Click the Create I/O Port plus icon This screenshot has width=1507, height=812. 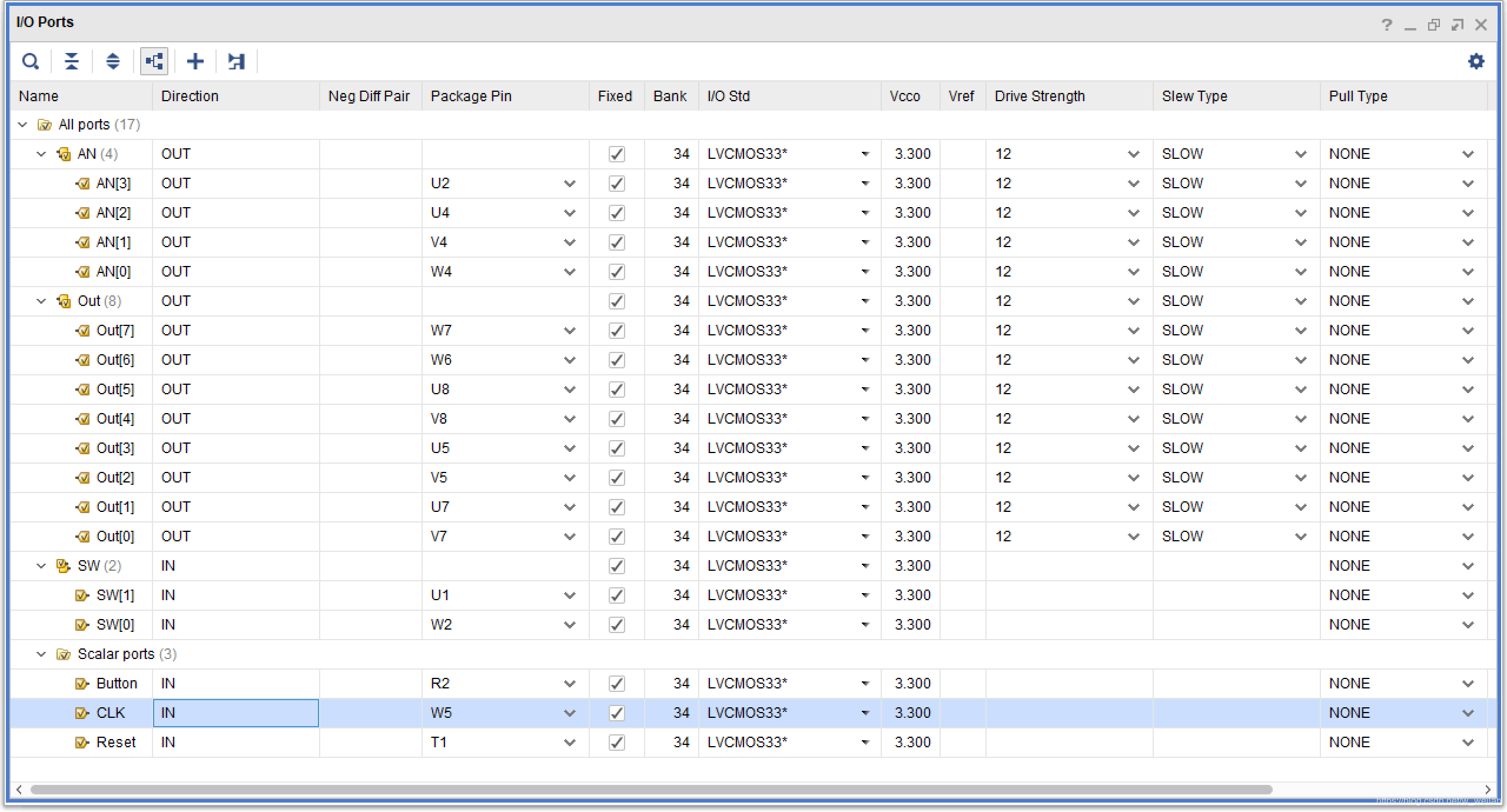[195, 61]
